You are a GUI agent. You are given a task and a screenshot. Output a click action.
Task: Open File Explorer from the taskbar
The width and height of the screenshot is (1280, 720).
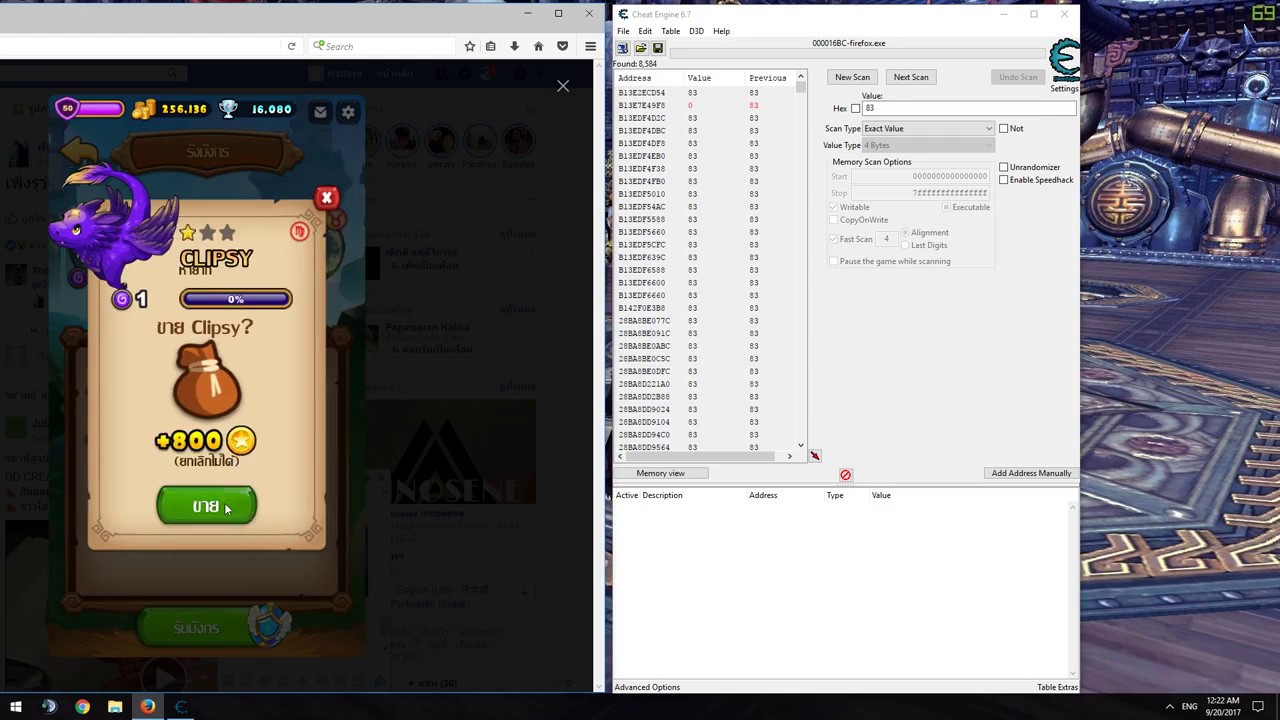115,707
